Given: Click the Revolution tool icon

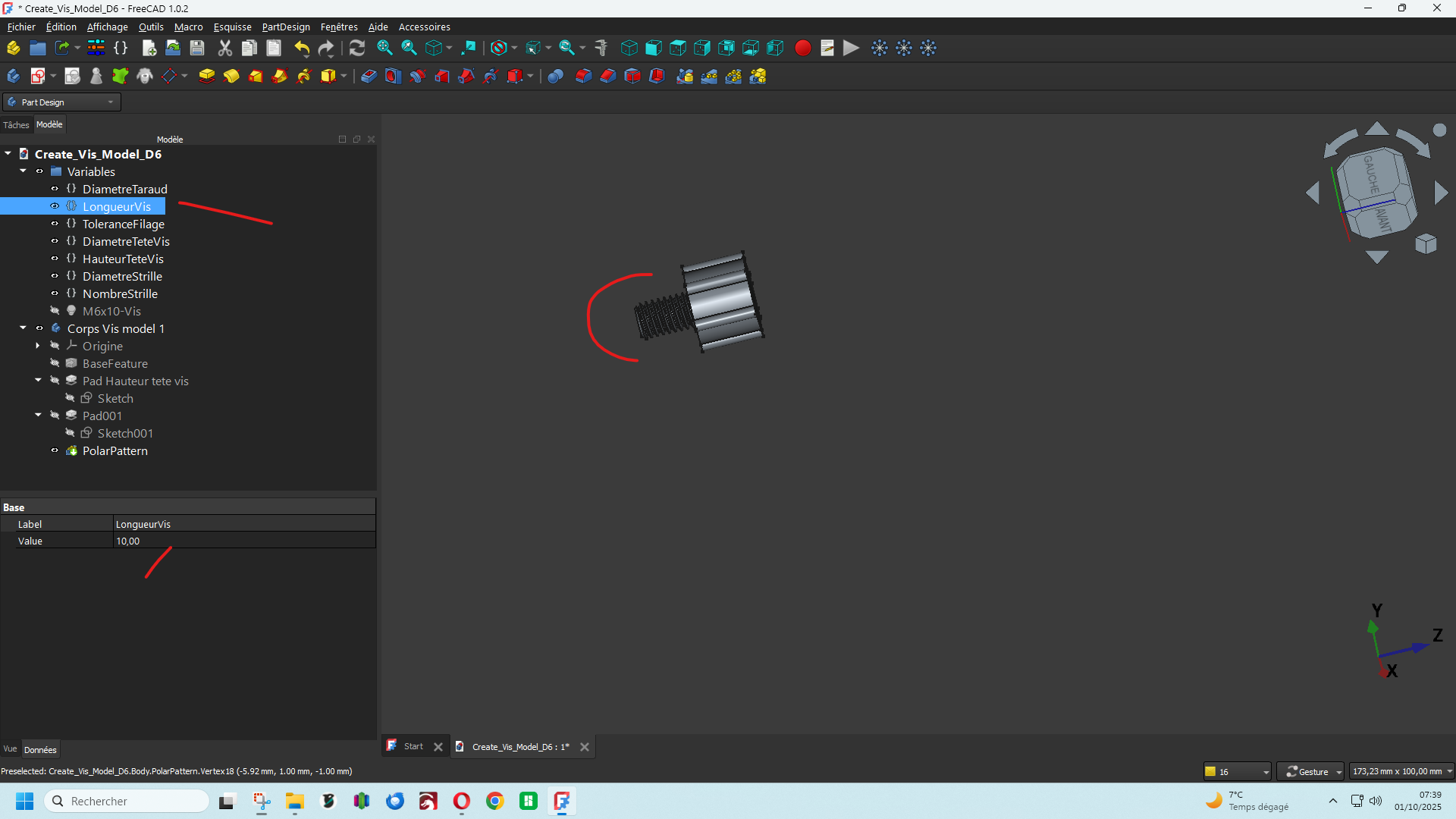Looking at the screenshot, I should tap(231, 76).
